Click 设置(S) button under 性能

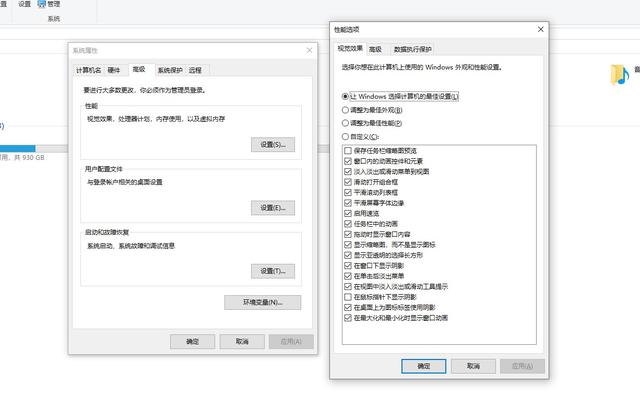[x=273, y=145]
